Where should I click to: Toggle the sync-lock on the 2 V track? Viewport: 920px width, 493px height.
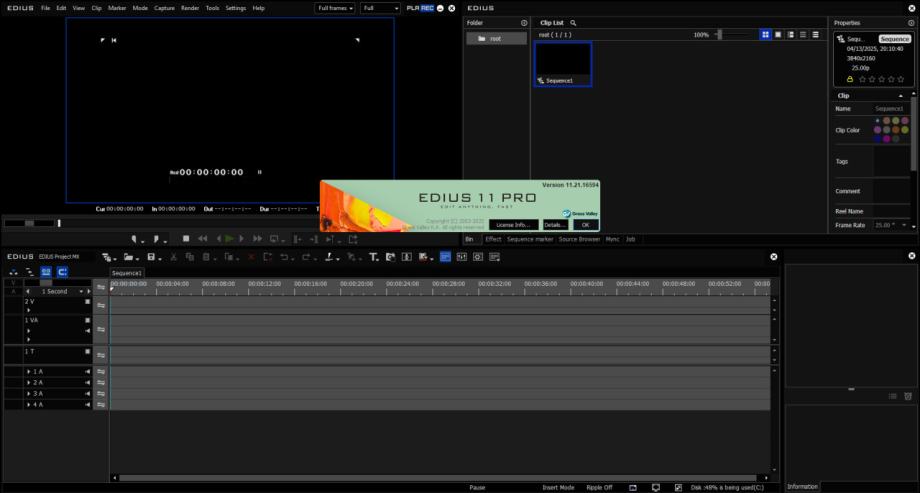[x=101, y=304]
